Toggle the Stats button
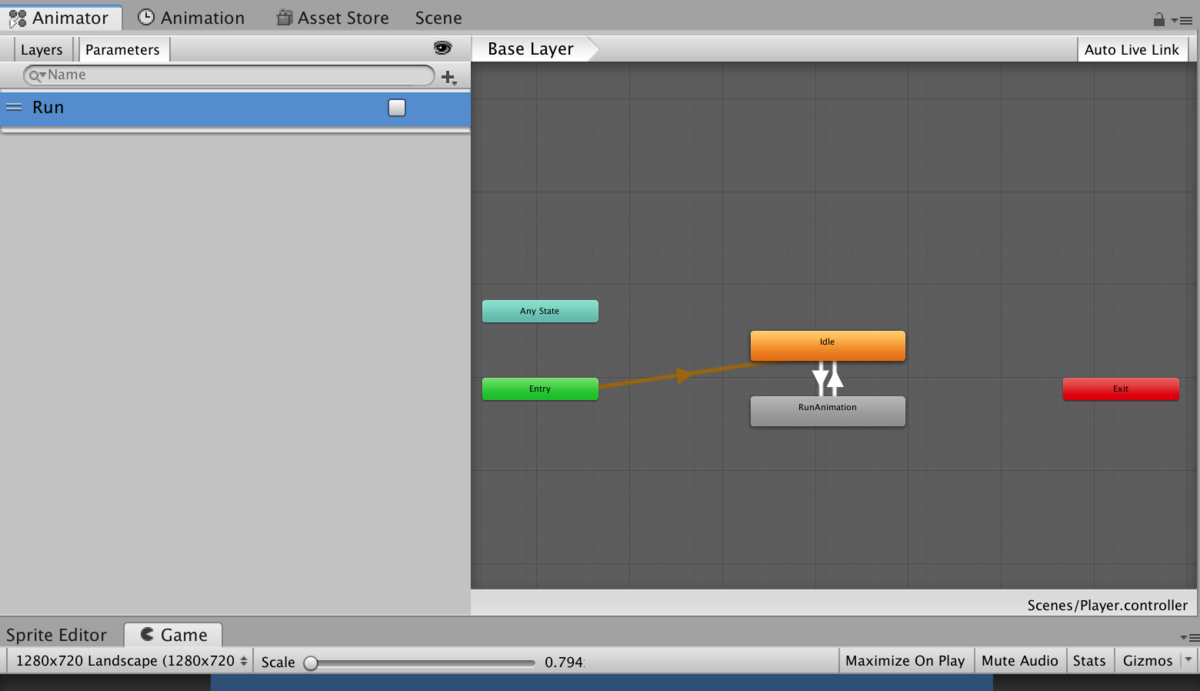 1089,661
